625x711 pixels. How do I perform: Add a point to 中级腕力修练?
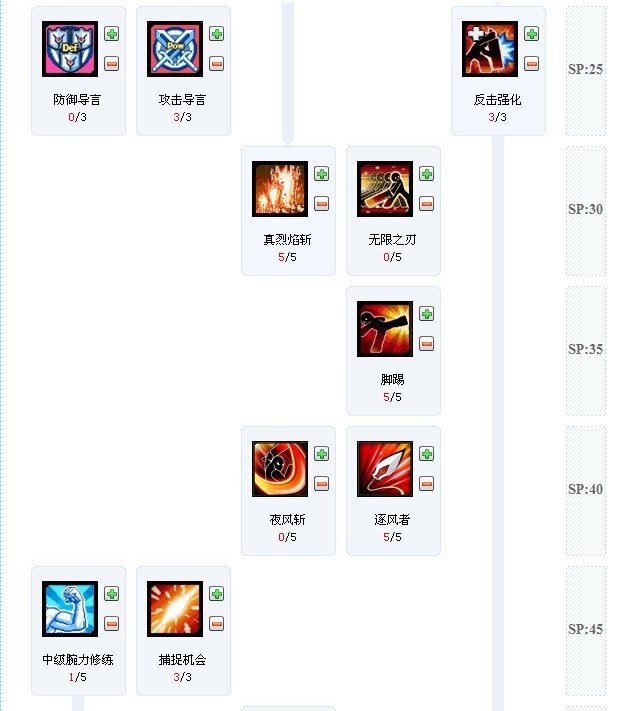(x=112, y=594)
